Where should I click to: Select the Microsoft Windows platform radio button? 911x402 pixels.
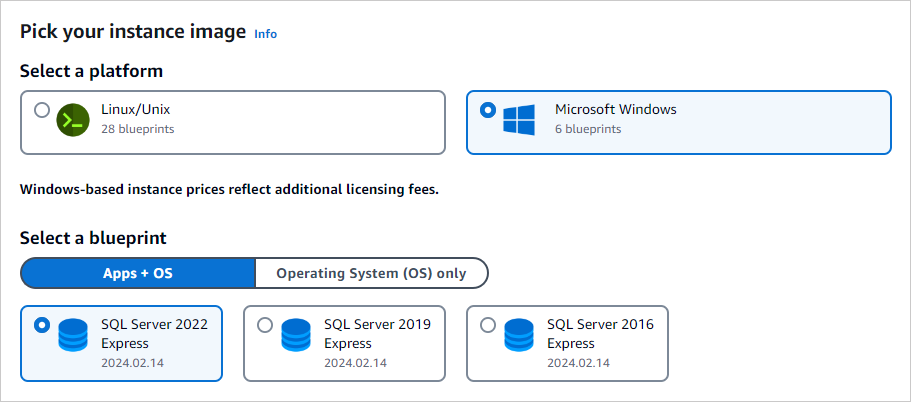coord(489,110)
